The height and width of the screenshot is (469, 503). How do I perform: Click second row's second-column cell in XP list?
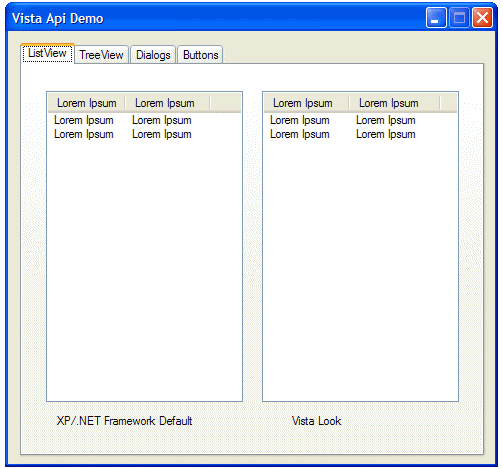coord(162,134)
